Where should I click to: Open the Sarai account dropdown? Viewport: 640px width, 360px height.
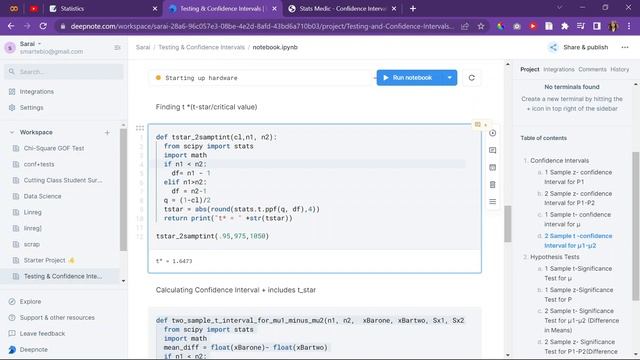point(31,44)
